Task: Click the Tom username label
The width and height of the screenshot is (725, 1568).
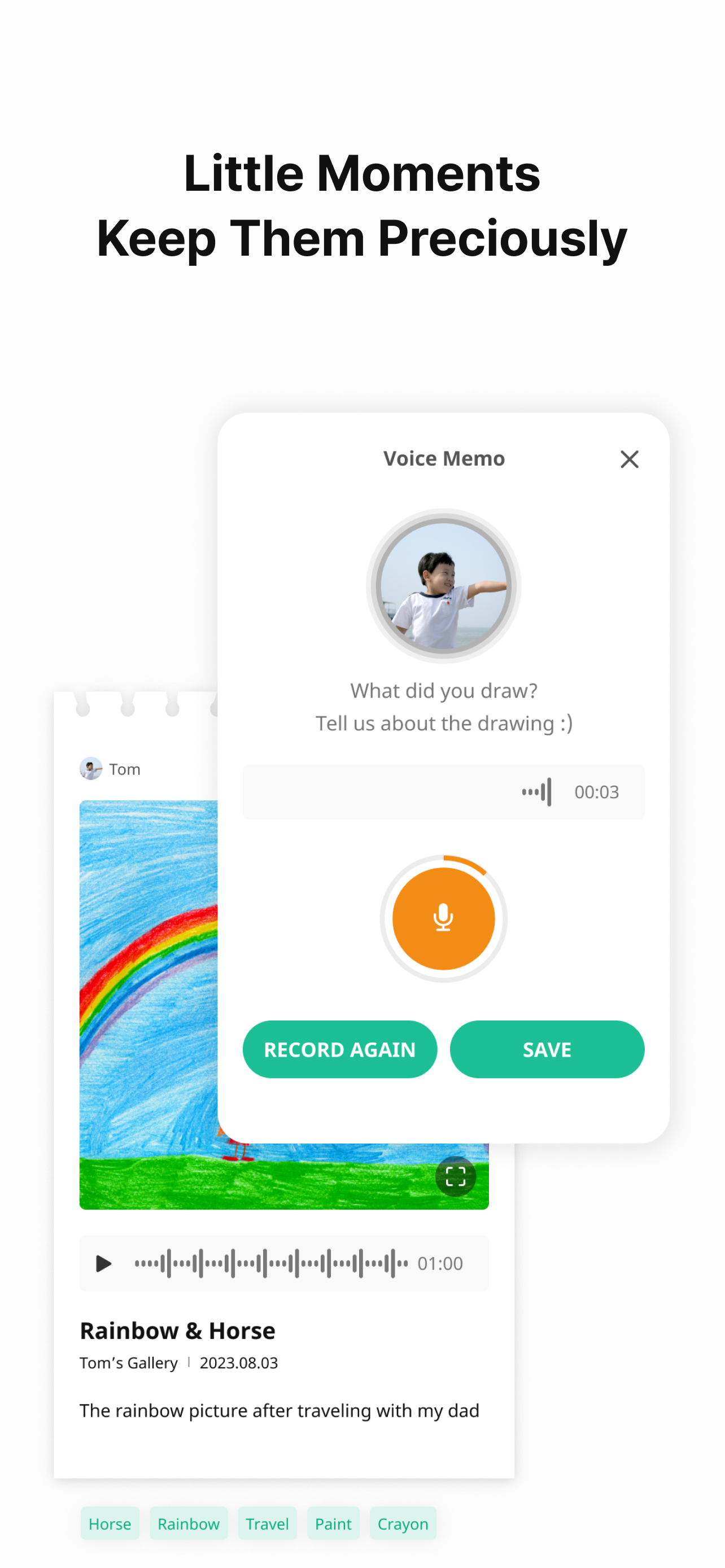Action: tap(125, 769)
